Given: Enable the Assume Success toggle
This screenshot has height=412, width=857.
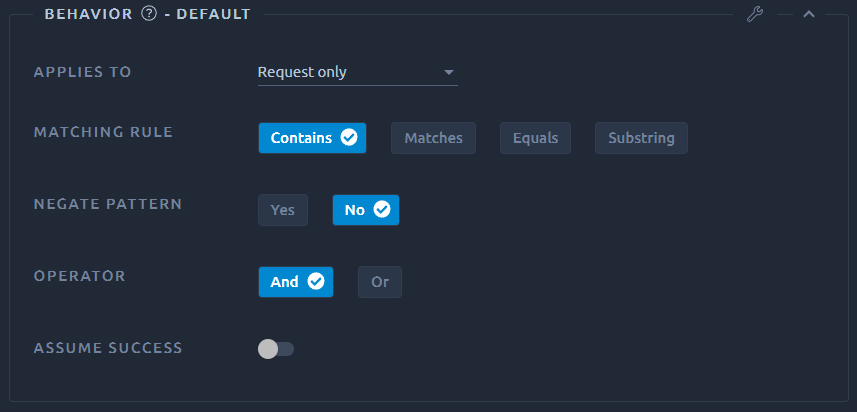Looking at the screenshot, I should (276, 349).
